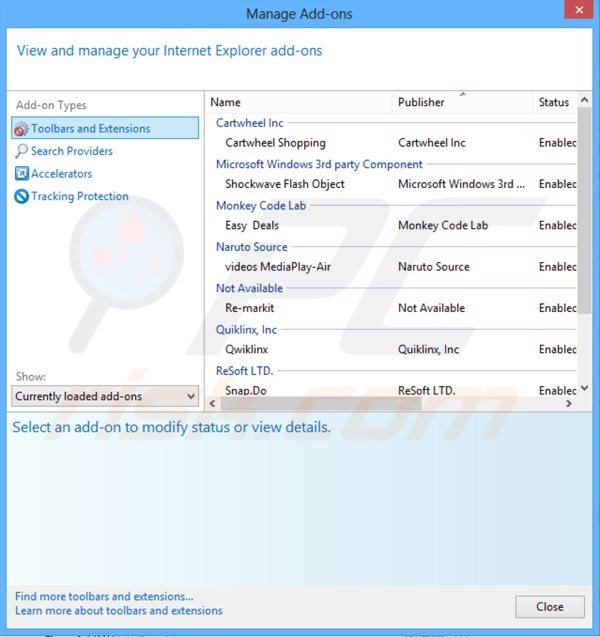The height and width of the screenshot is (637, 600).
Task: Select the Shockwave Flash Object add-on
Action: pyautogui.click(x=284, y=184)
